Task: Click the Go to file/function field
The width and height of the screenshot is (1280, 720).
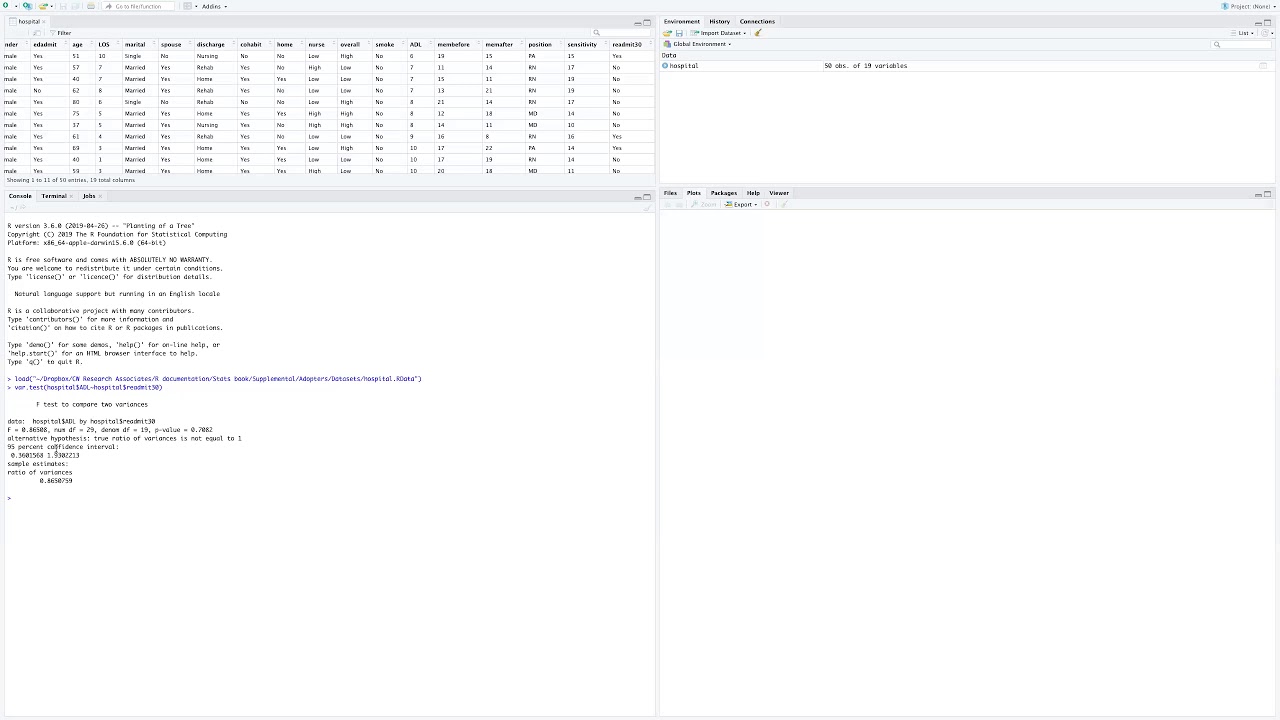Action: (138, 6)
